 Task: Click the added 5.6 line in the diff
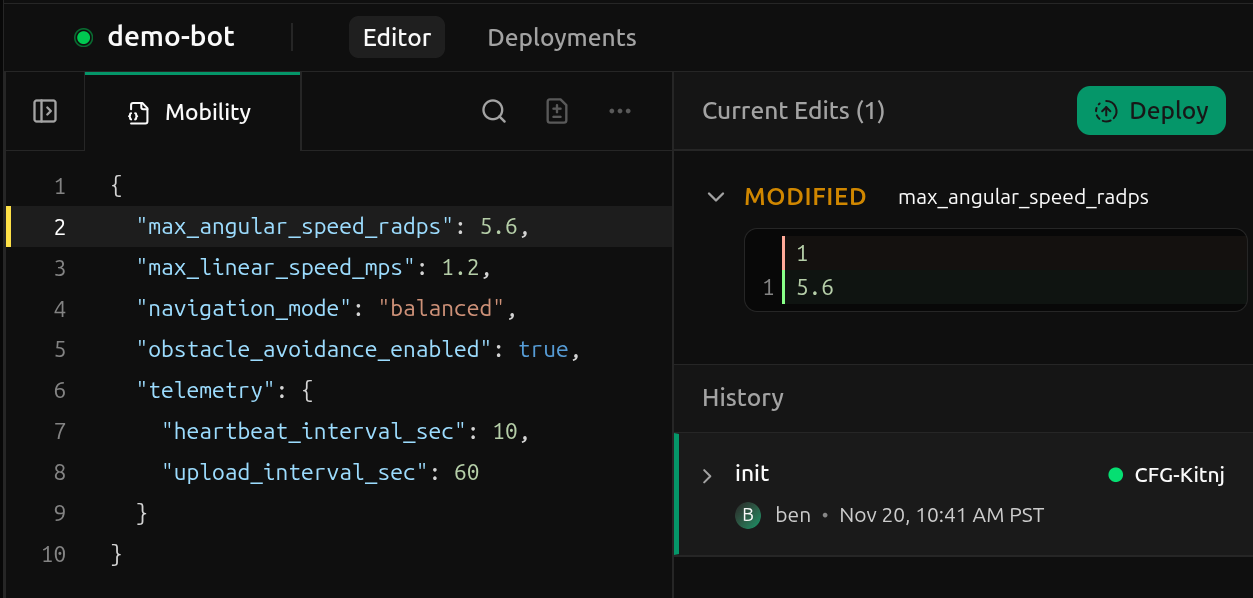pyautogui.click(x=815, y=288)
